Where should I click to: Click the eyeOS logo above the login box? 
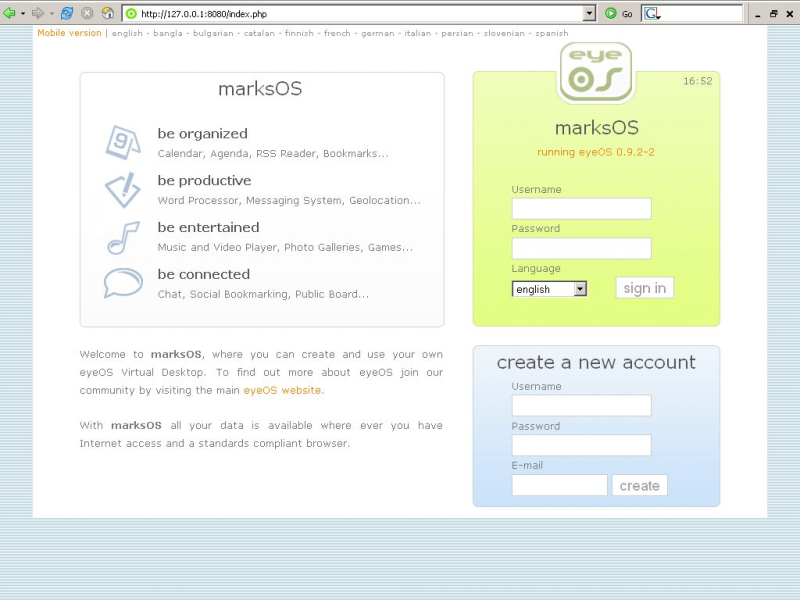[595, 72]
